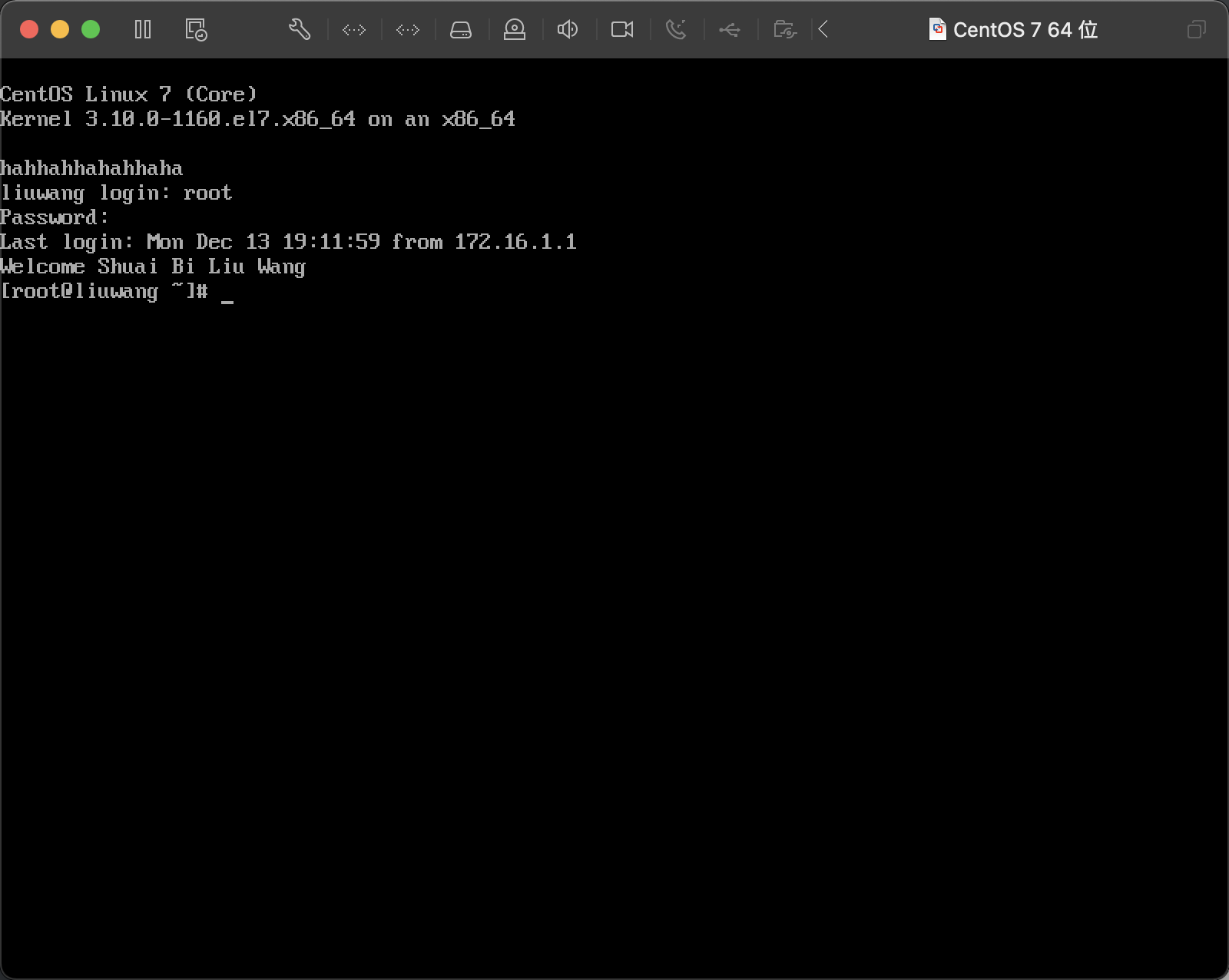Click the "Welcome Shuai Bi Liu Wang" message

click(153, 267)
